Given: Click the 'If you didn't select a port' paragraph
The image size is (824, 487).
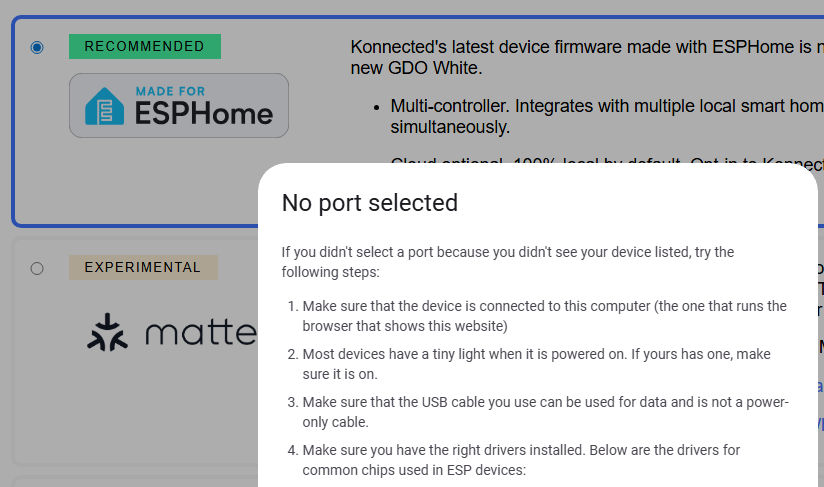Looking at the screenshot, I should (x=507, y=262).
